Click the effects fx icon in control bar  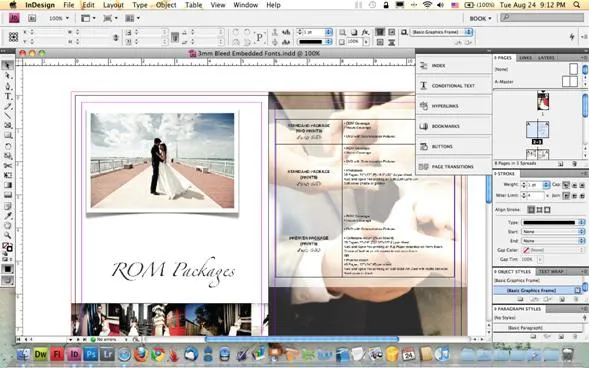tap(365, 33)
